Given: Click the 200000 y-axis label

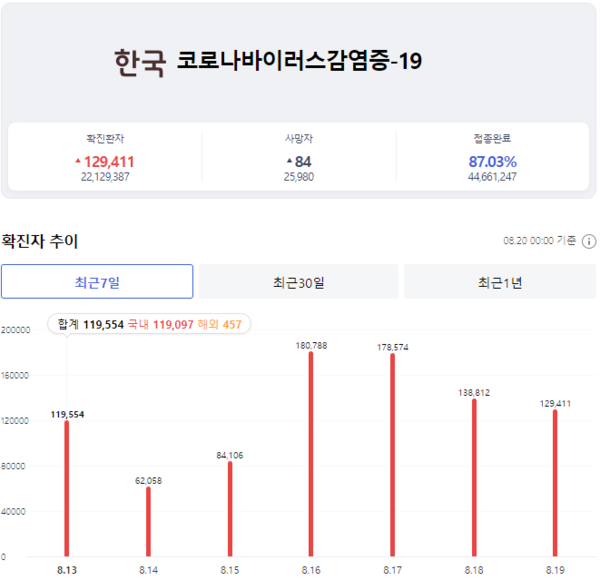Looking at the screenshot, I should pyautogui.click(x=15, y=330).
